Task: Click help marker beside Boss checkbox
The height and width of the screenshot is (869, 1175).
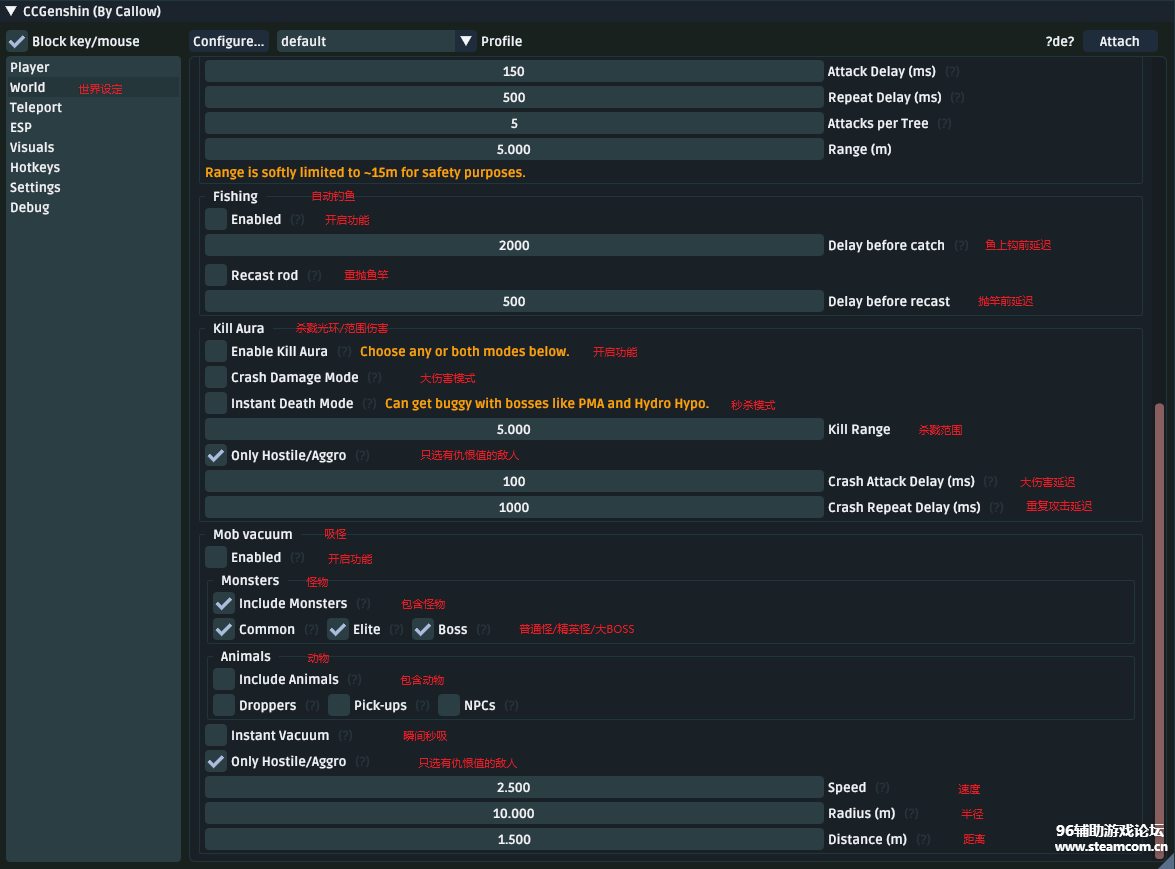Action: pyautogui.click(x=483, y=630)
